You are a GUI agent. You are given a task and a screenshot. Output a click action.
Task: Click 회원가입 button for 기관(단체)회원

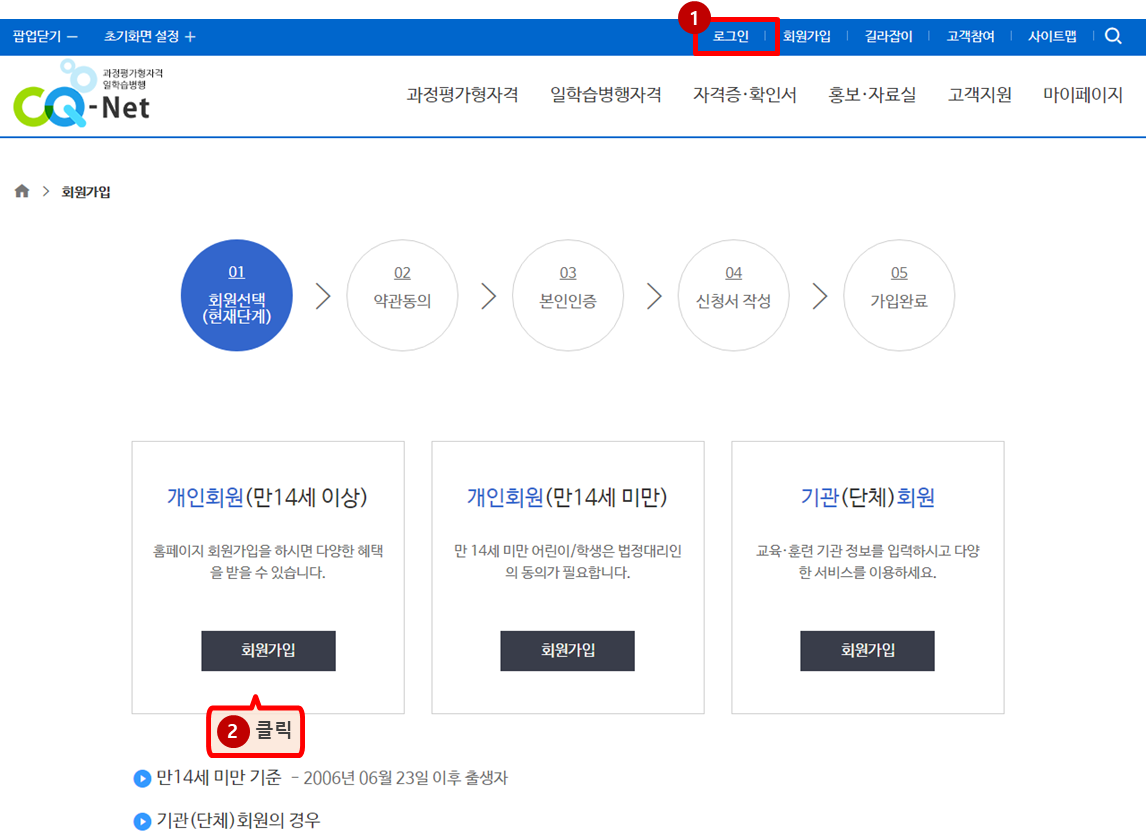868,650
